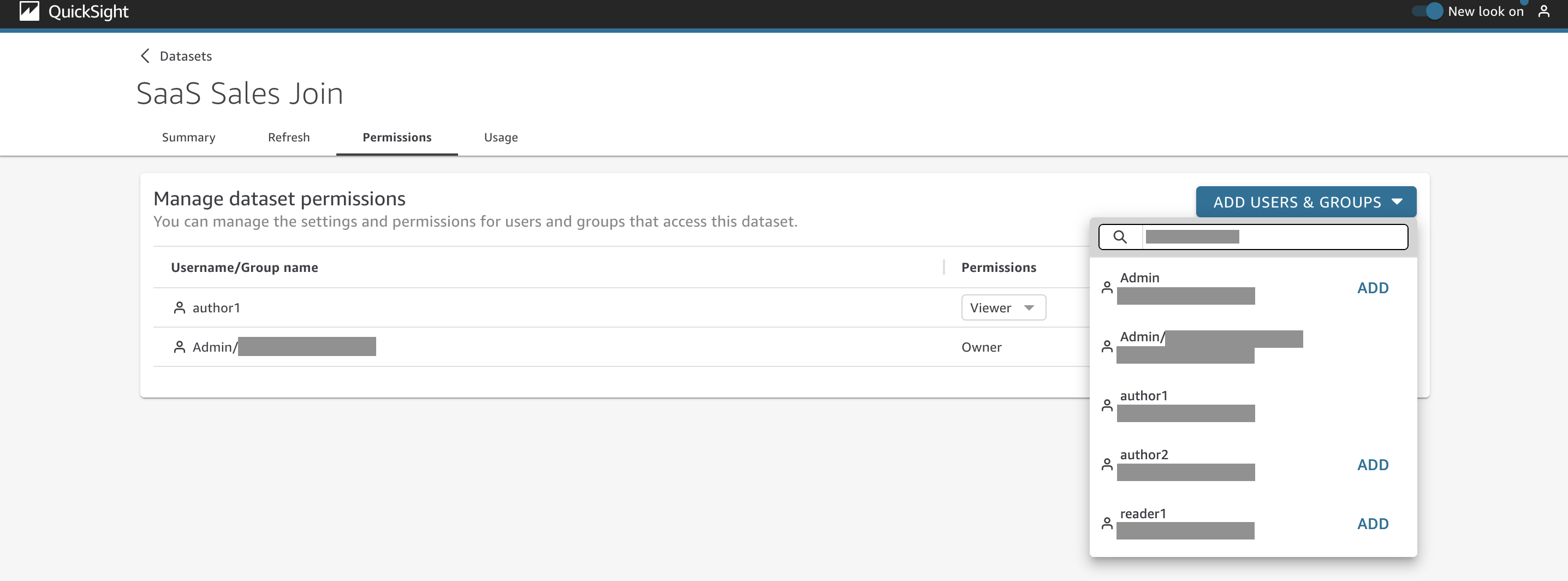The height and width of the screenshot is (581, 1568).
Task: Click user icon beside reader1 in dropdown list
Action: 1107,524
